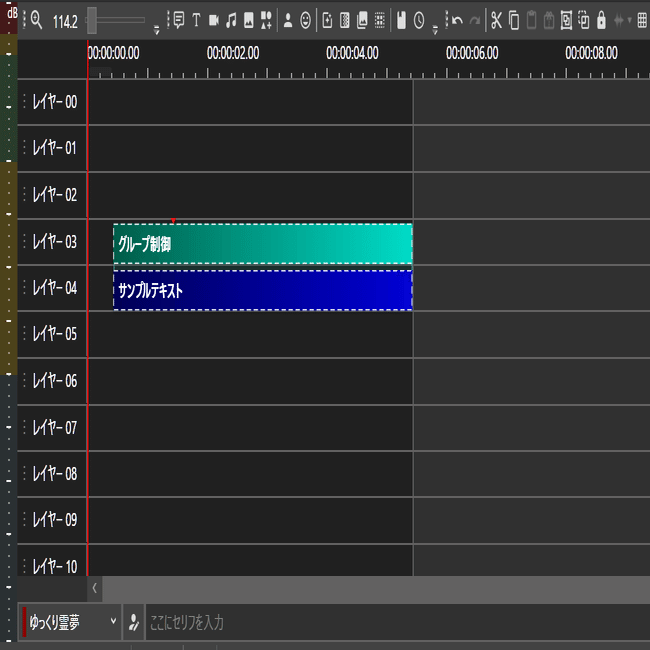The image size is (650, 650).
Task: Click the framed duplicate-item icon
Action: click(x=566, y=20)
